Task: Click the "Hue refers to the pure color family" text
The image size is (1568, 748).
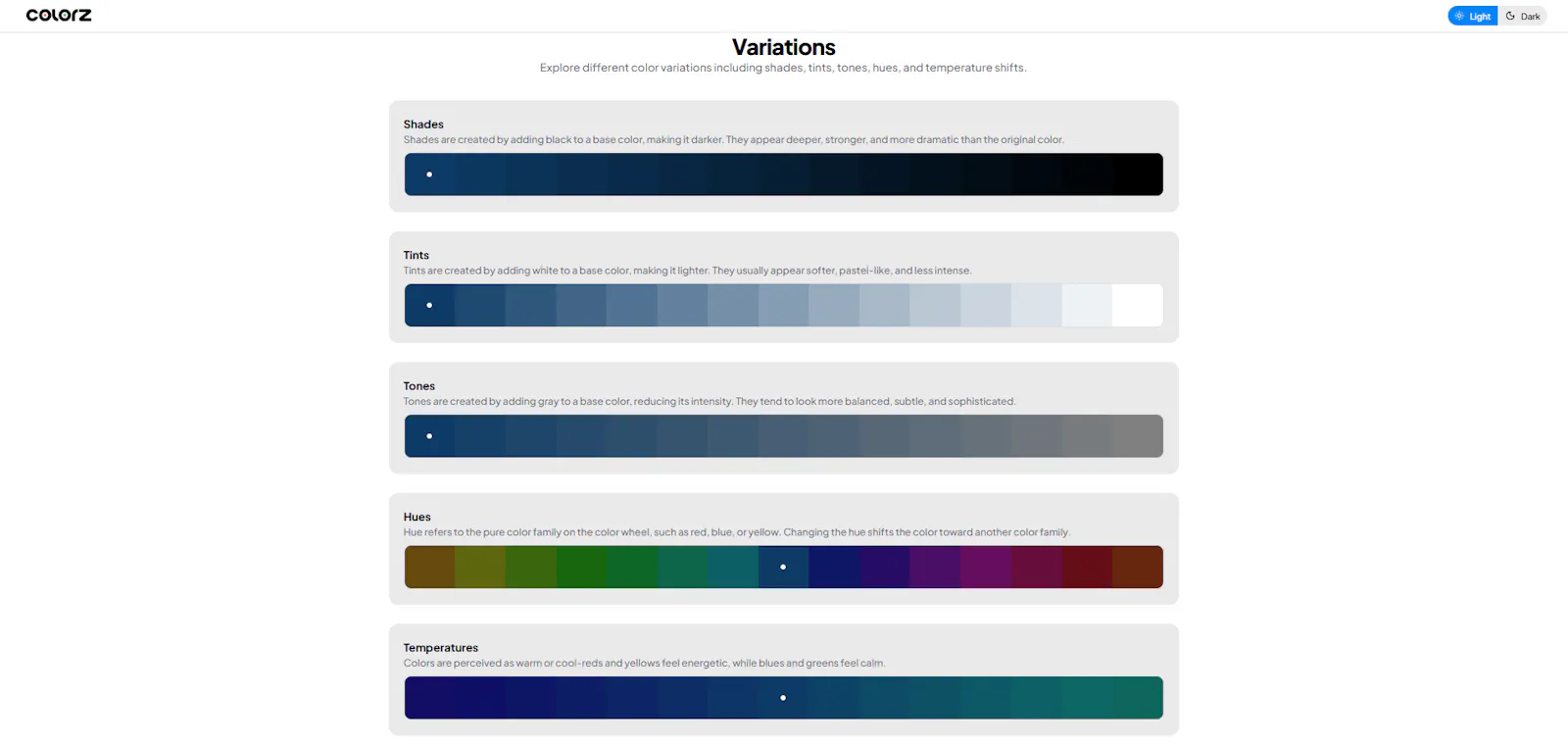Action: tap(737, 532)
